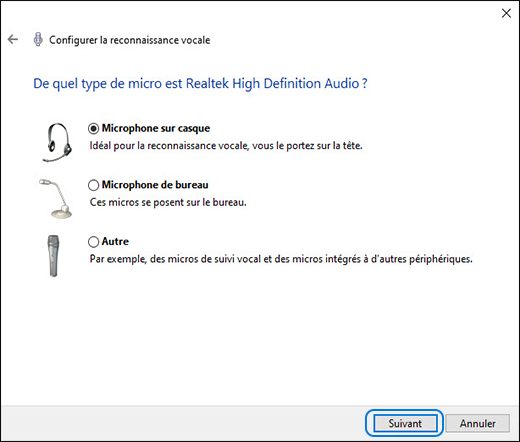Screen dimensions: 520x442
Task: Choose the Autre radio option
Action: (x=93, y=242)
